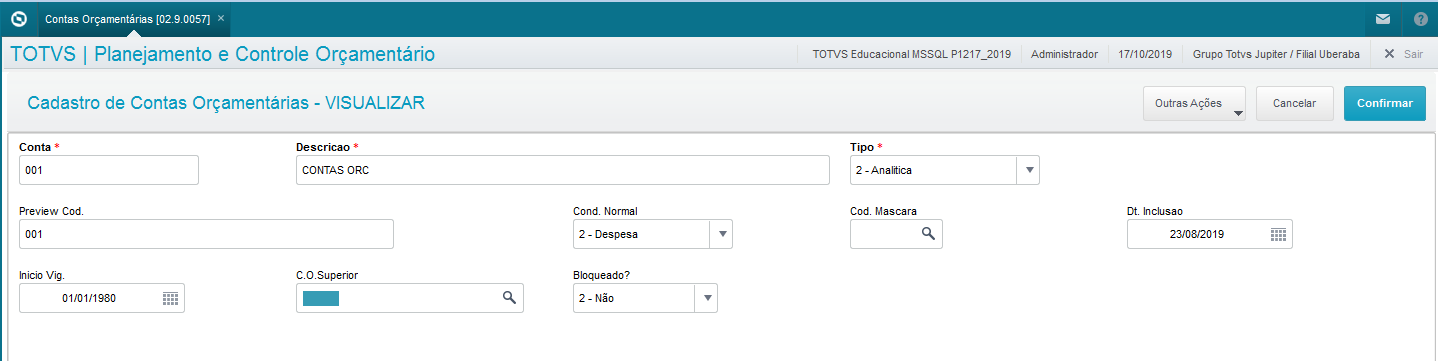Click the Administrador user label
The height and width of the screenshot is (361, 1438).
(x=1064, y=54)
